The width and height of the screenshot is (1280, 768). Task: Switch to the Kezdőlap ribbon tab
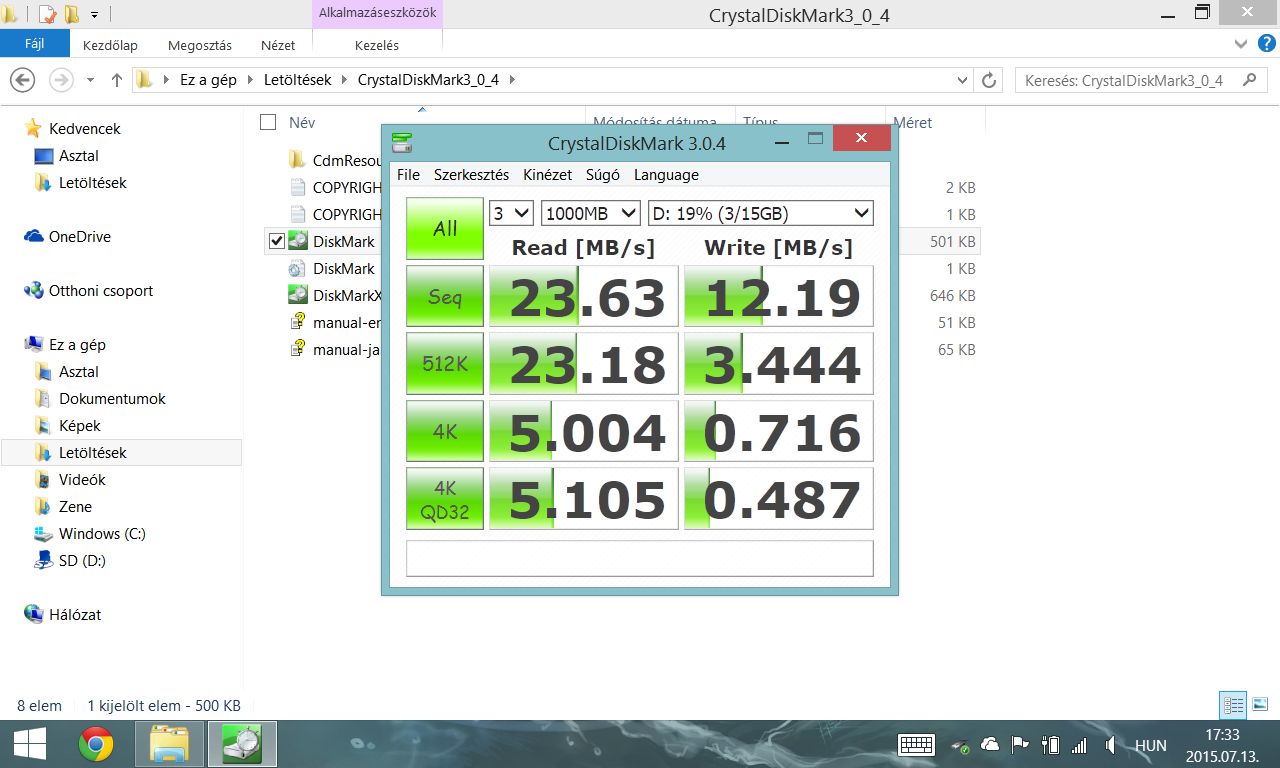coord(110,45)
